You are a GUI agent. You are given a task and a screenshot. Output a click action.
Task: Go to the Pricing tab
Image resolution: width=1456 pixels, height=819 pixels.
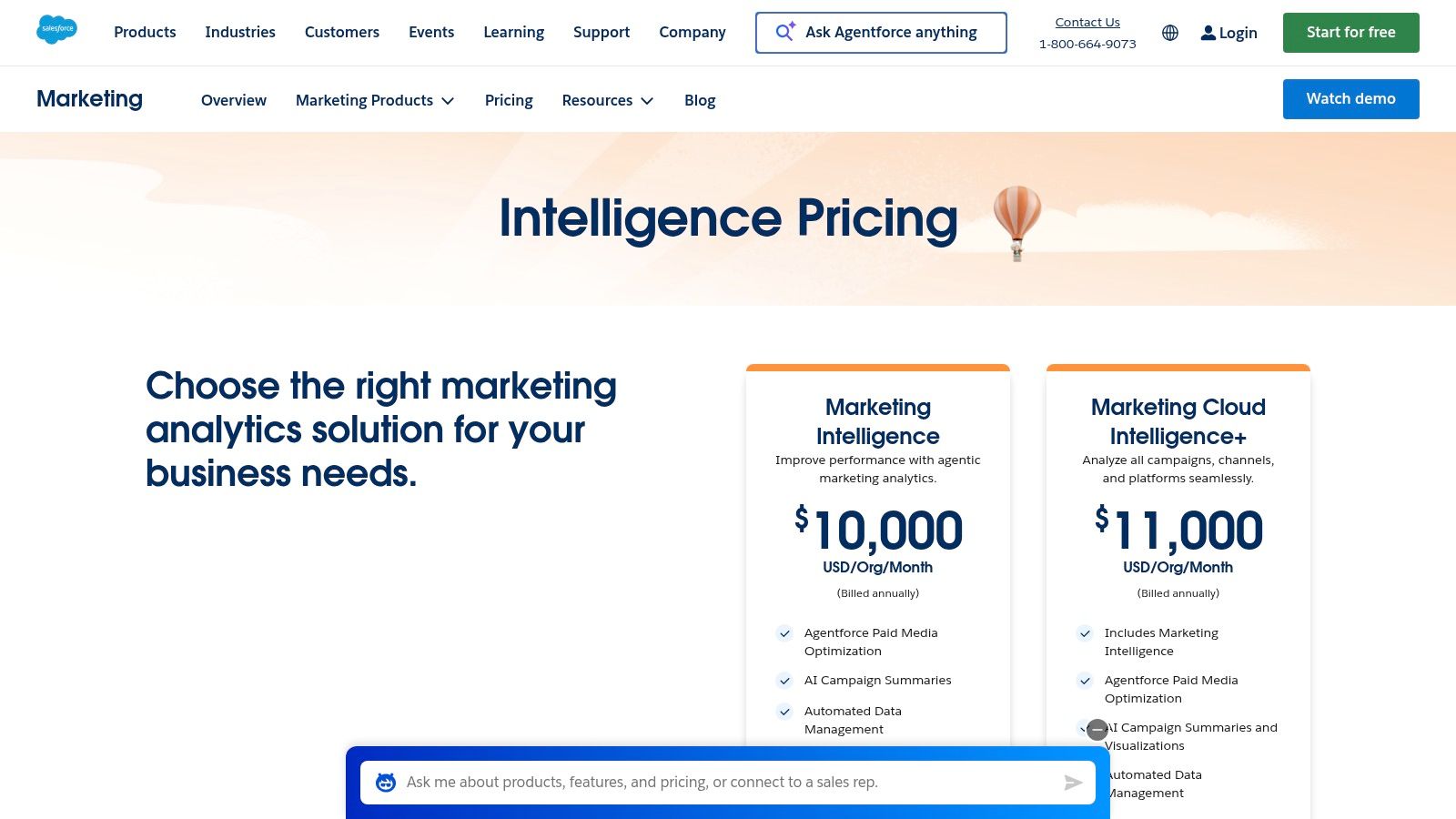pos(509,100)
